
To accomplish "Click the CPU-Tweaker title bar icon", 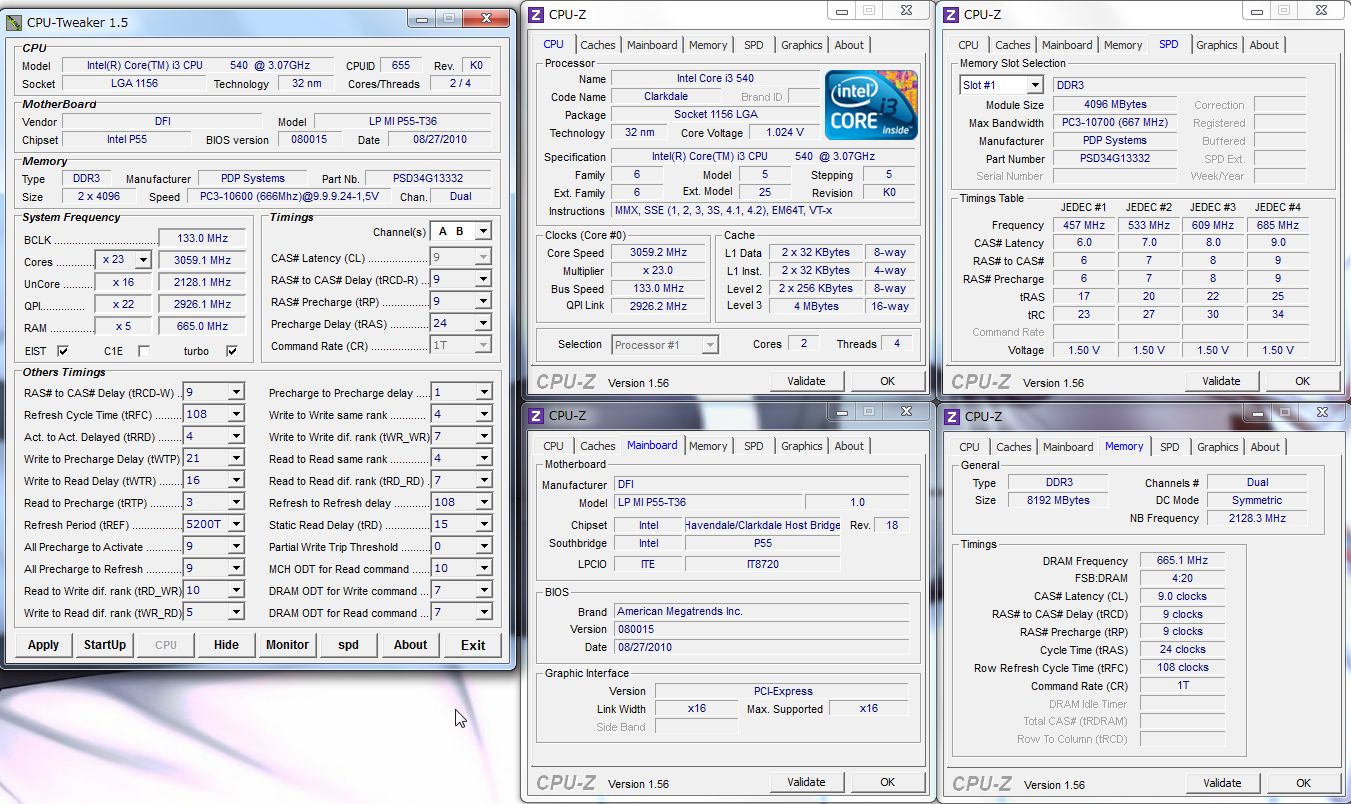I will coord(14,22).
